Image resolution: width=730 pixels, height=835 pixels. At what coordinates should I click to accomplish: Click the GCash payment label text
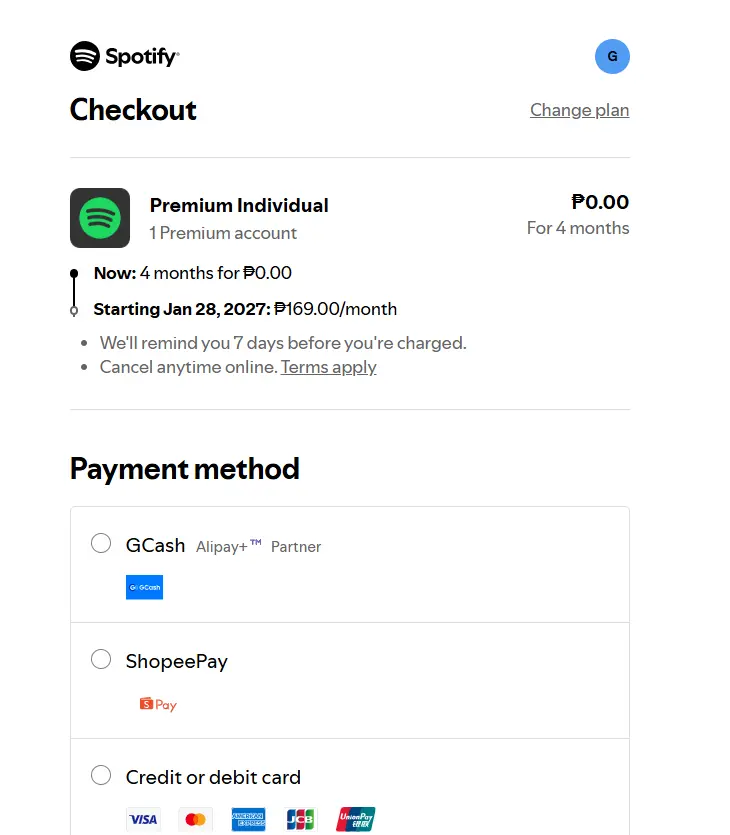(155, 545)
